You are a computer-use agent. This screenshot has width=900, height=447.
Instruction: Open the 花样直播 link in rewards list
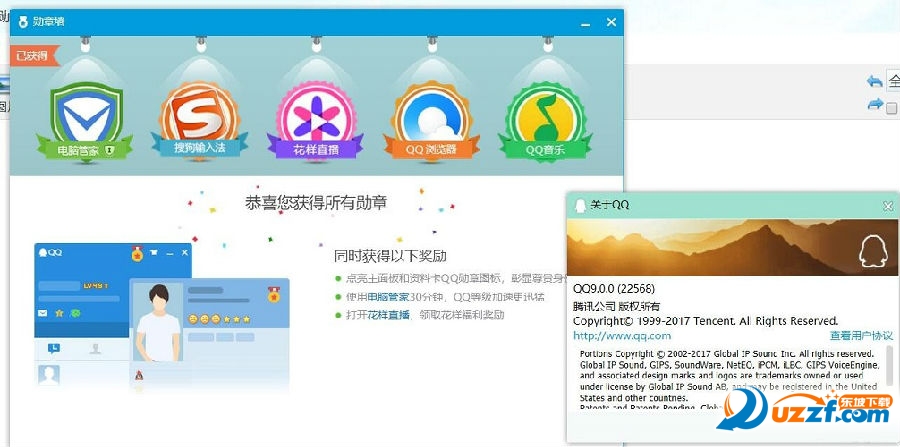coord(388,315)
